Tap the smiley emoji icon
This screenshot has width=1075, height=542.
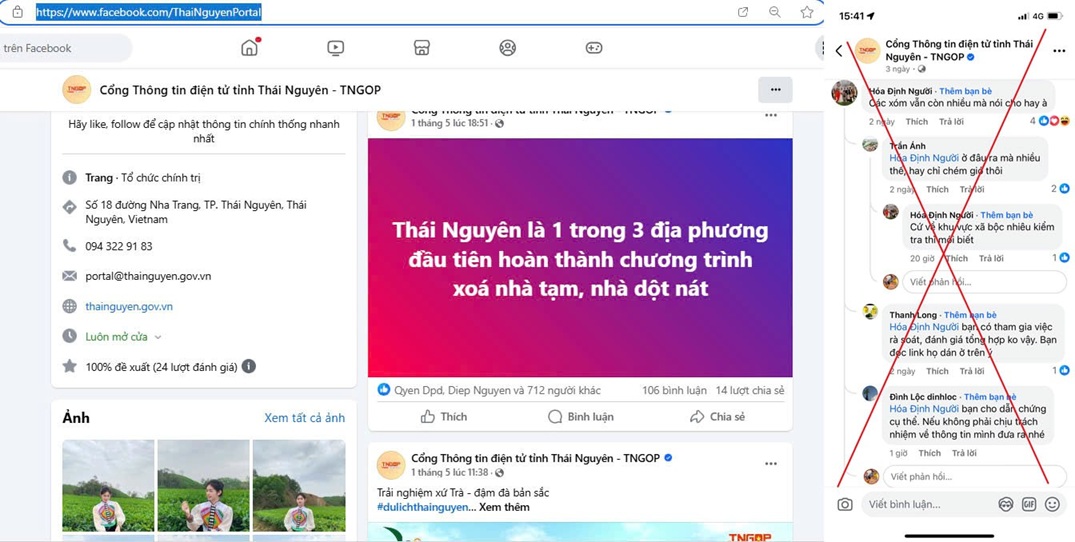pos(1052,504)
